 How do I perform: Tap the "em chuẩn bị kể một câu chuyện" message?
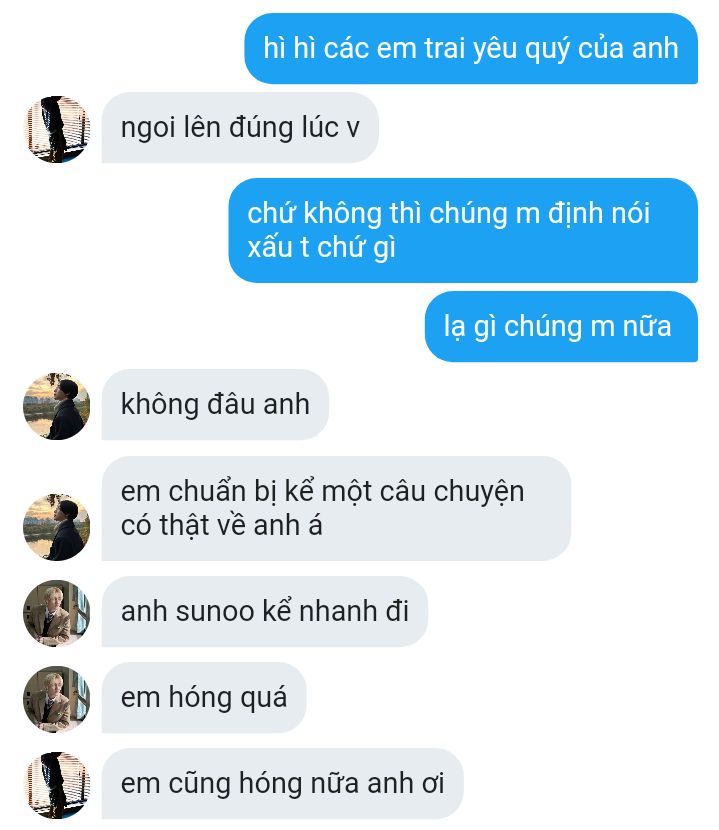point(336,508)
